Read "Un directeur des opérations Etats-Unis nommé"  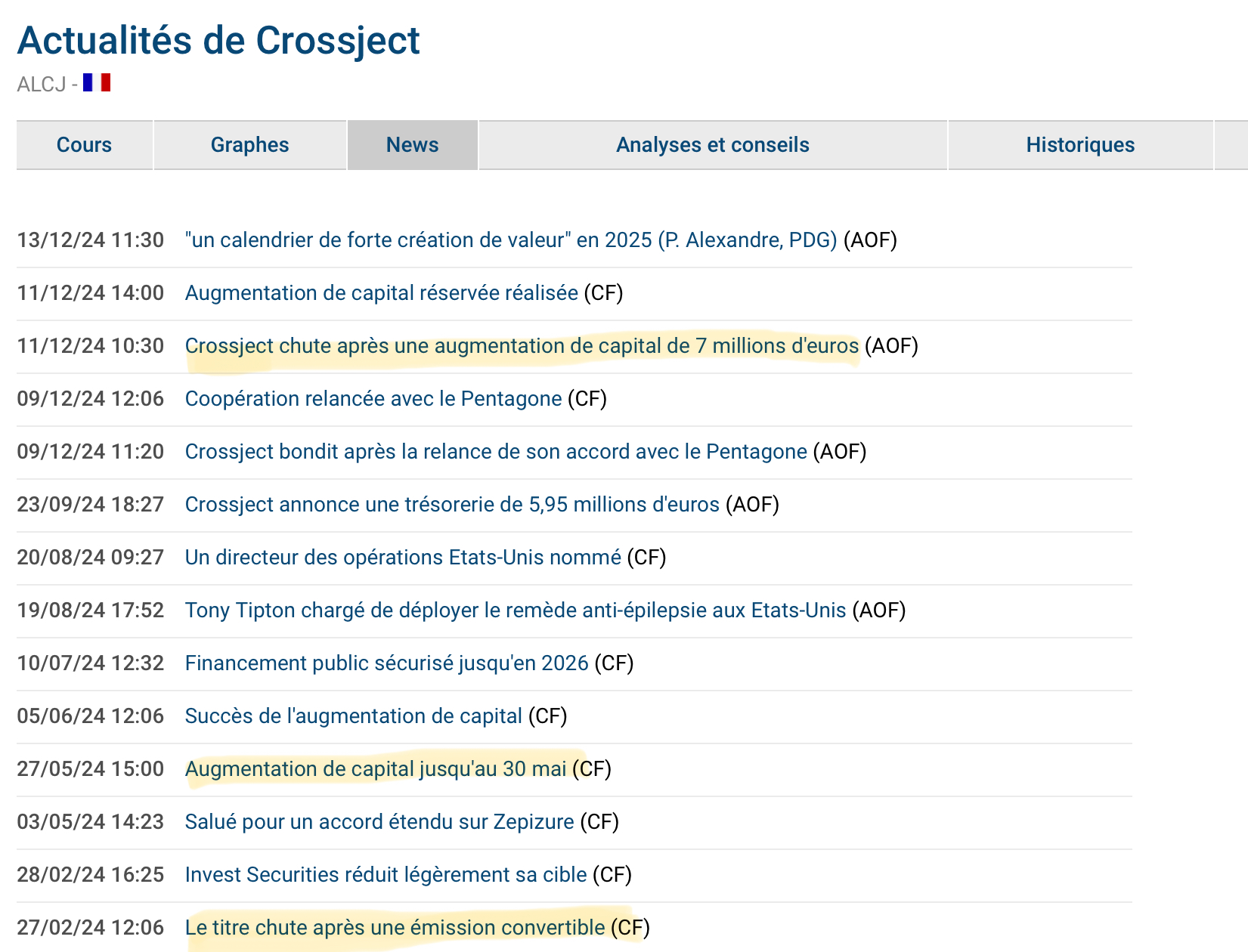[403, 558]
